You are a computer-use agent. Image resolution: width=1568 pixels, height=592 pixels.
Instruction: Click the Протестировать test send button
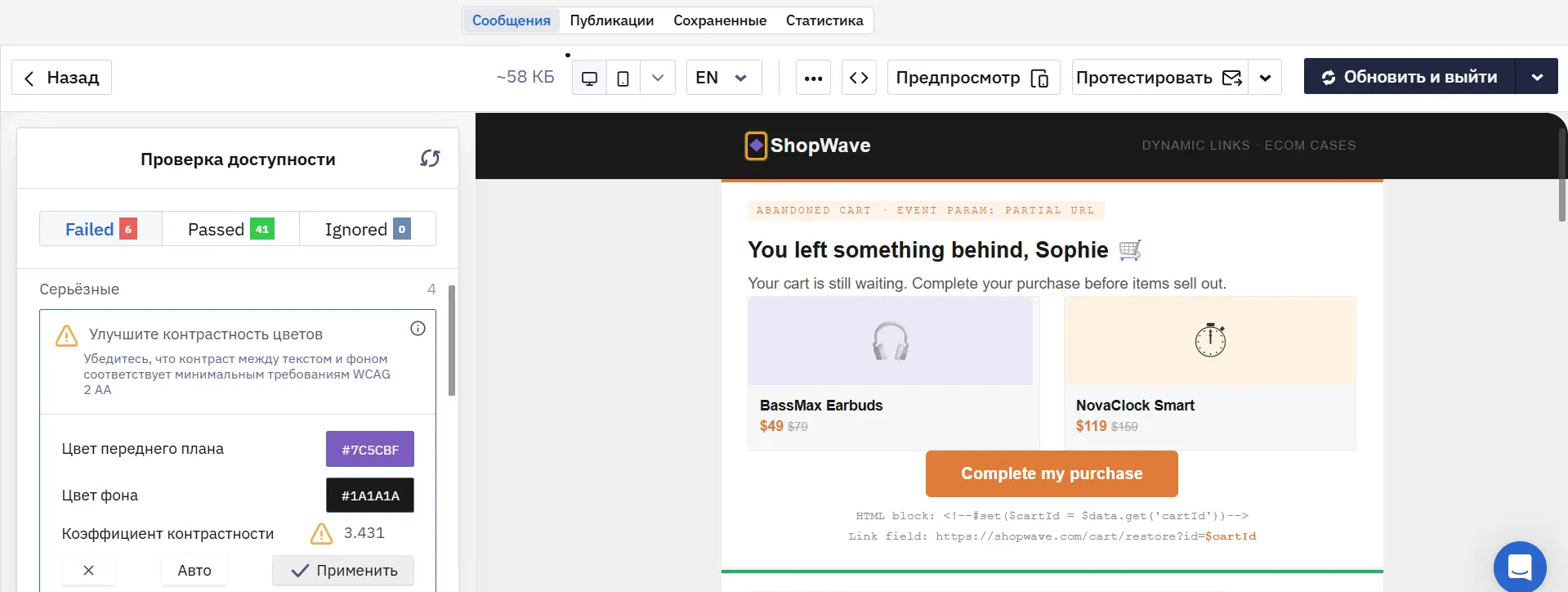[x=1159, y=78]
